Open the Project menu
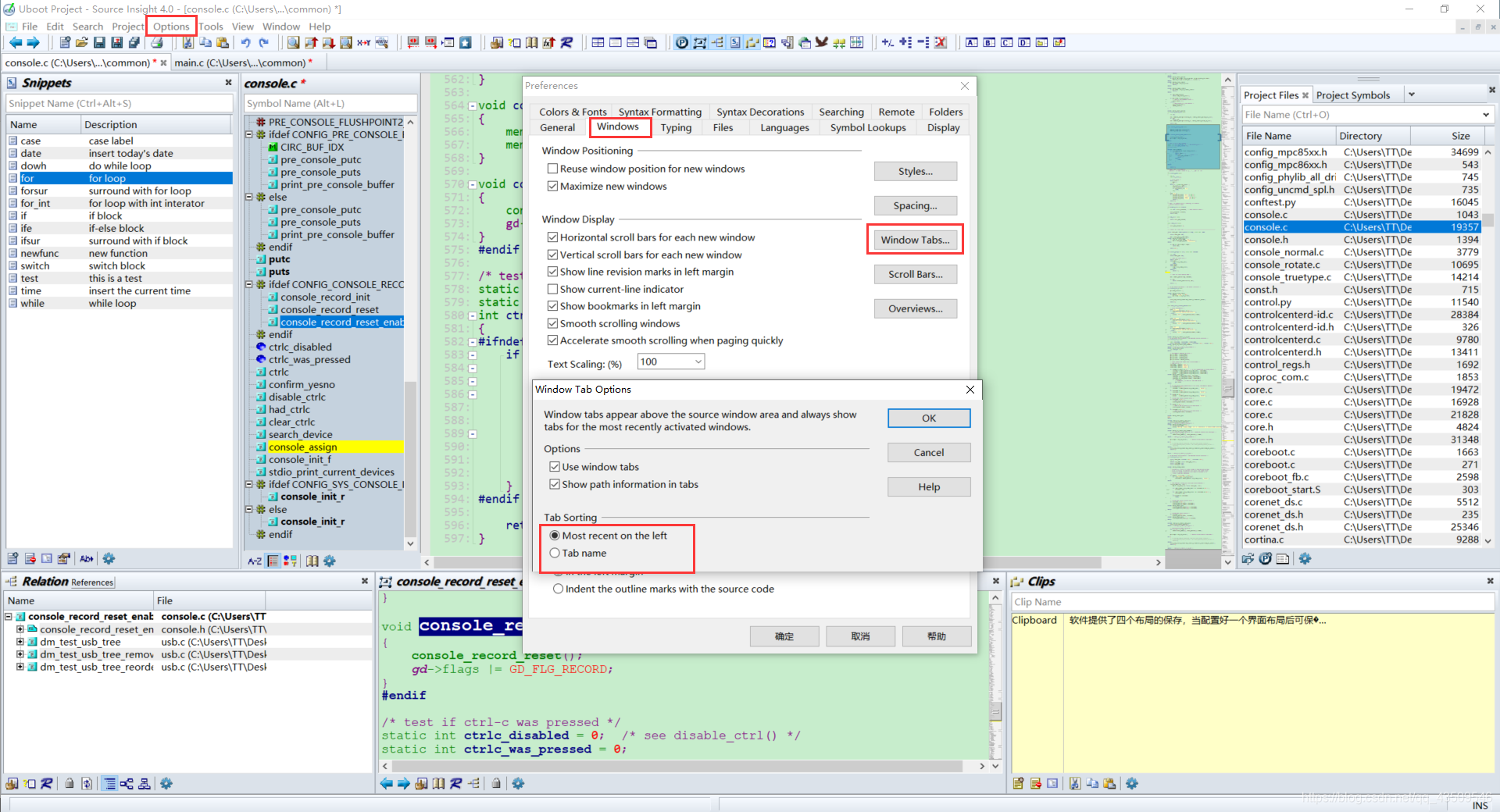 pyautogui.click(x=127, y=27)
